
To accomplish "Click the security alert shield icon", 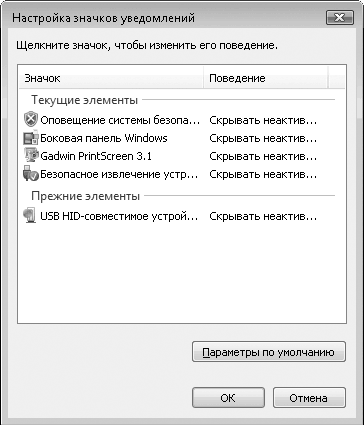I will tap(31, 120).
